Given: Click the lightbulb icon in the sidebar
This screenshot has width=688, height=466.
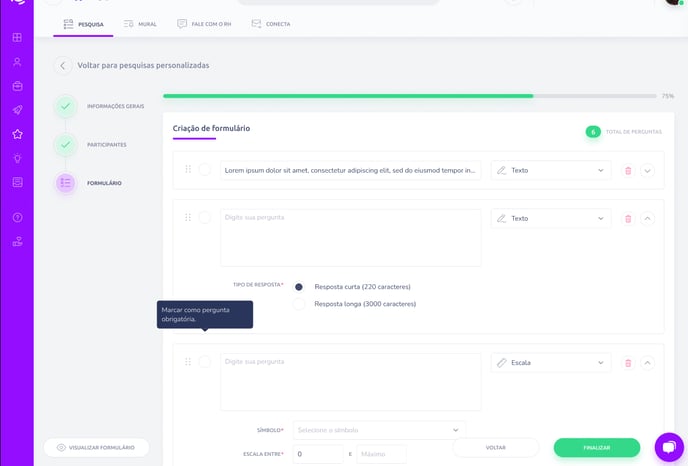Looking at the screenshot, I should [x=17, y=158].
